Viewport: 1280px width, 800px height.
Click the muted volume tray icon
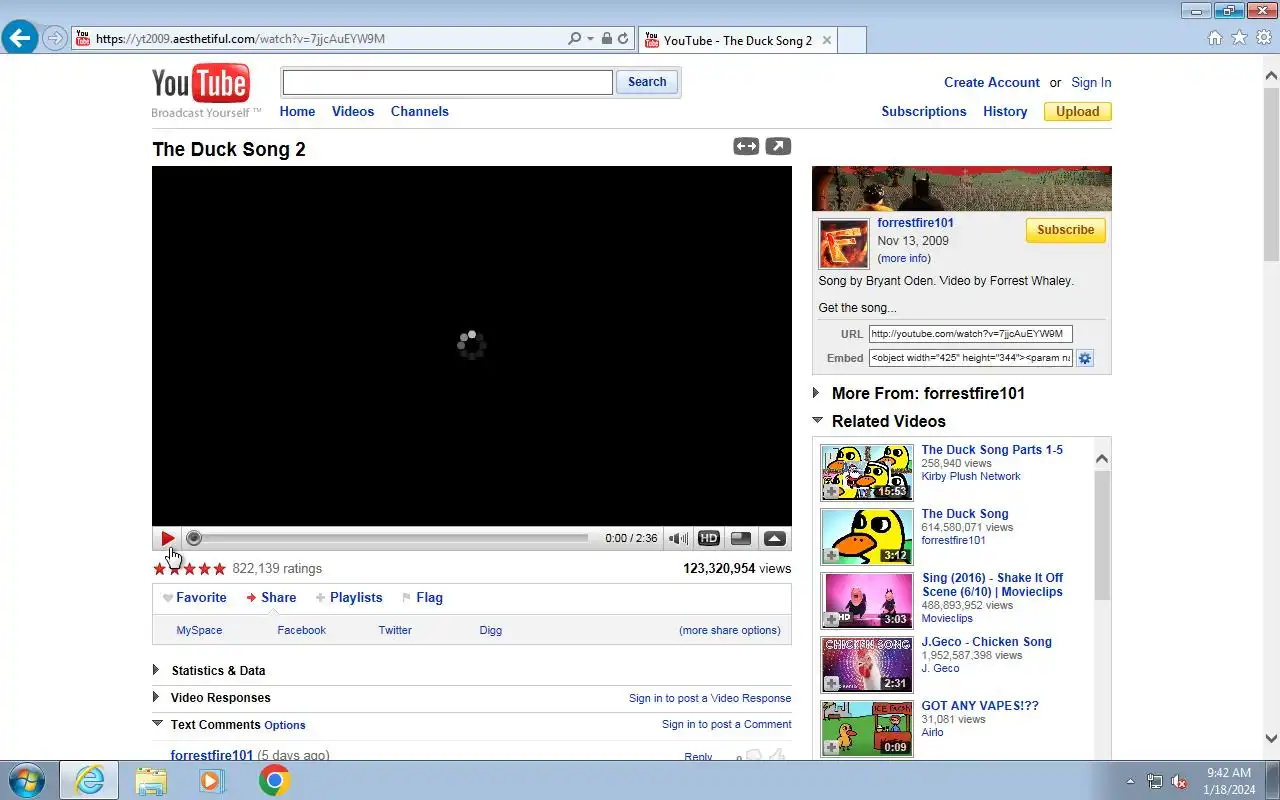[x=1180, y=781]
